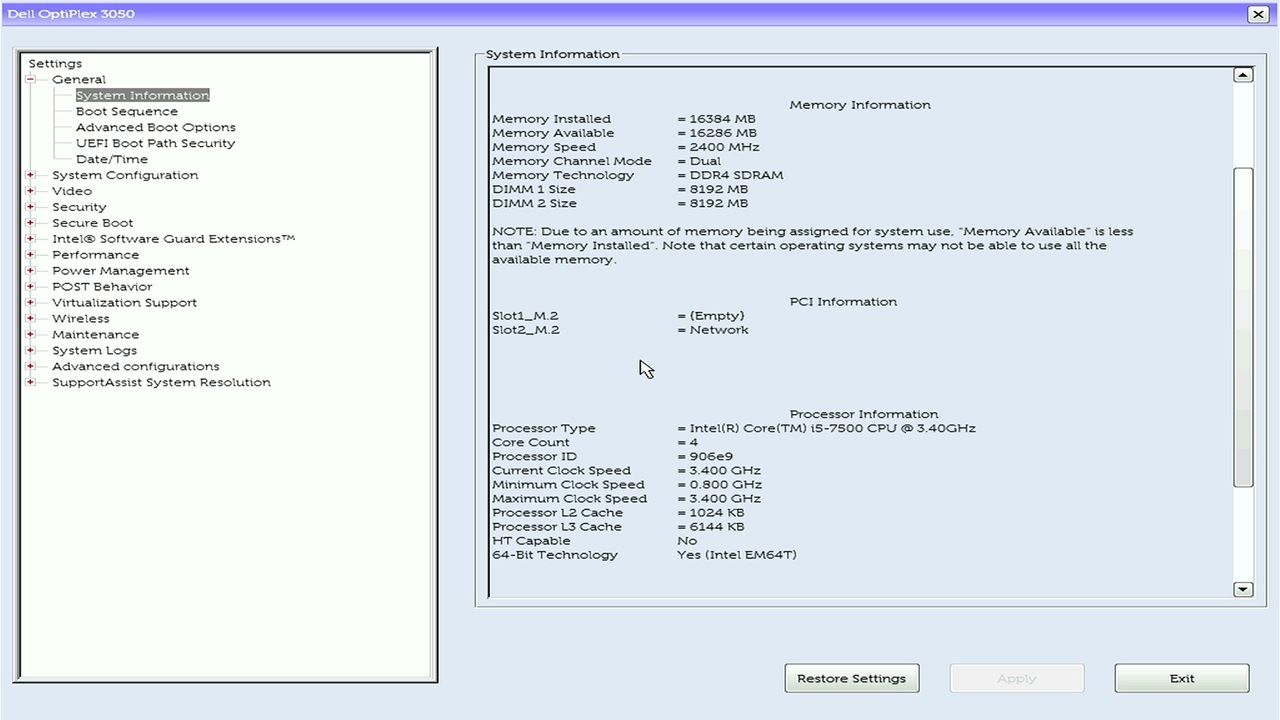1280x720 pixels.
Task: Select Intel Software Guard Extensions label
Action: (174, 239)
